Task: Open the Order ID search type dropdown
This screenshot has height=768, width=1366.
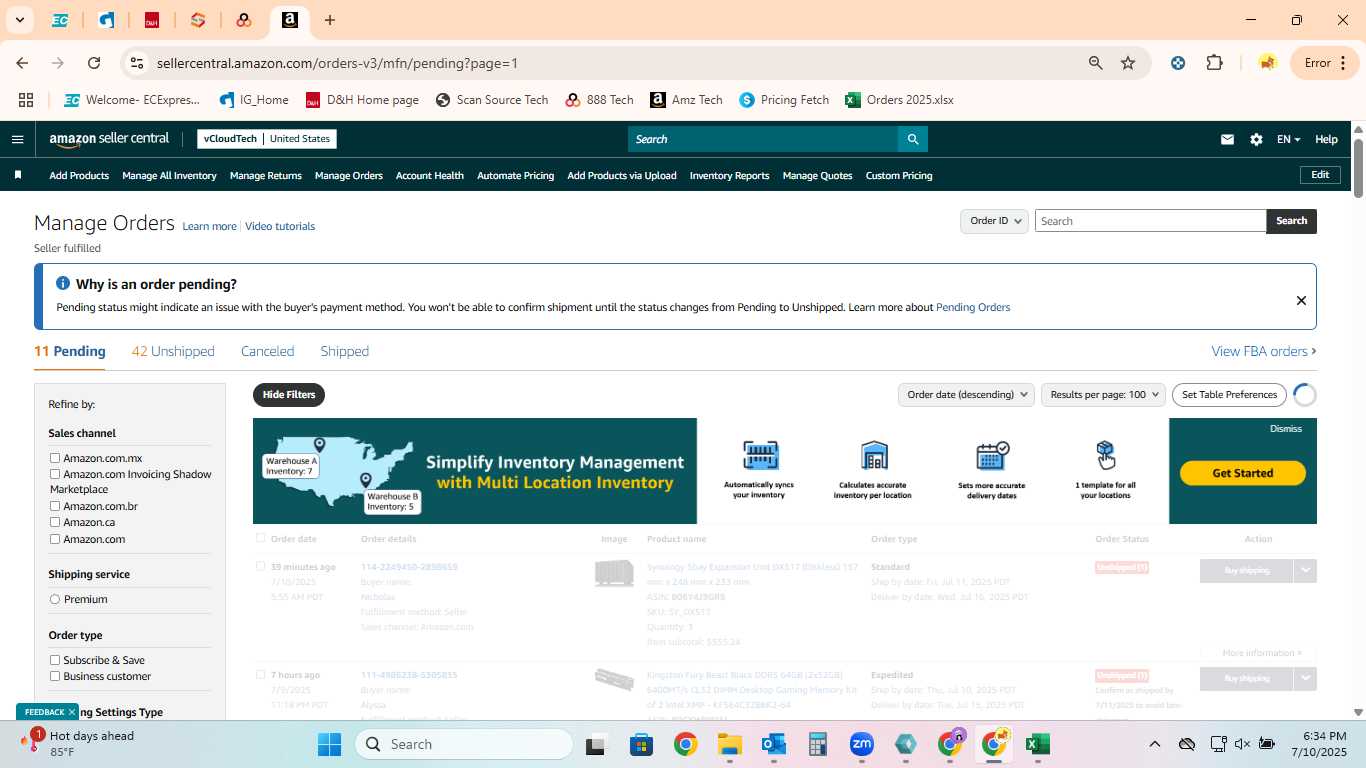Action: 995,221
